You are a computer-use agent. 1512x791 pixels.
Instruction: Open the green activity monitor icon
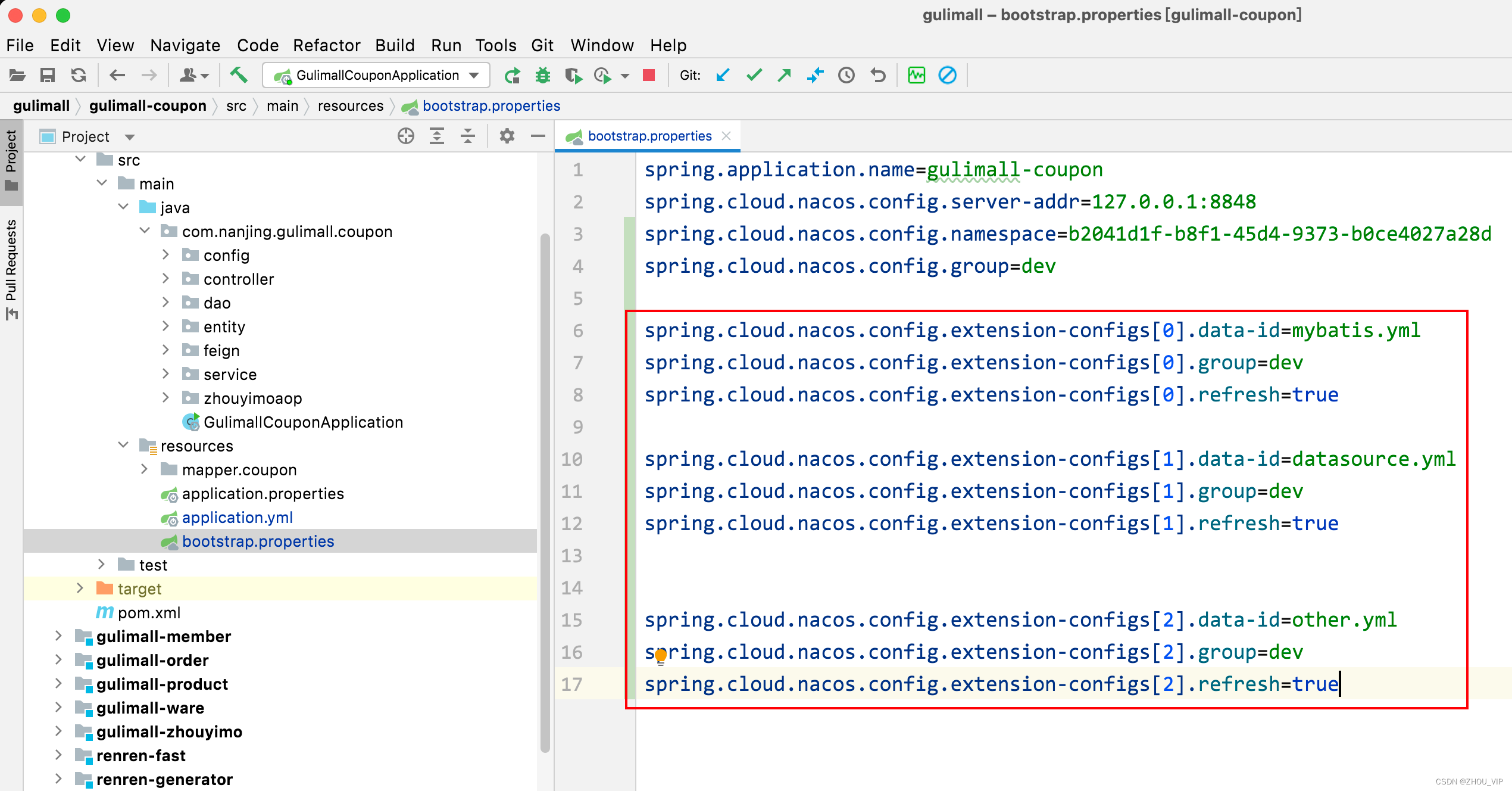[917, 75]
